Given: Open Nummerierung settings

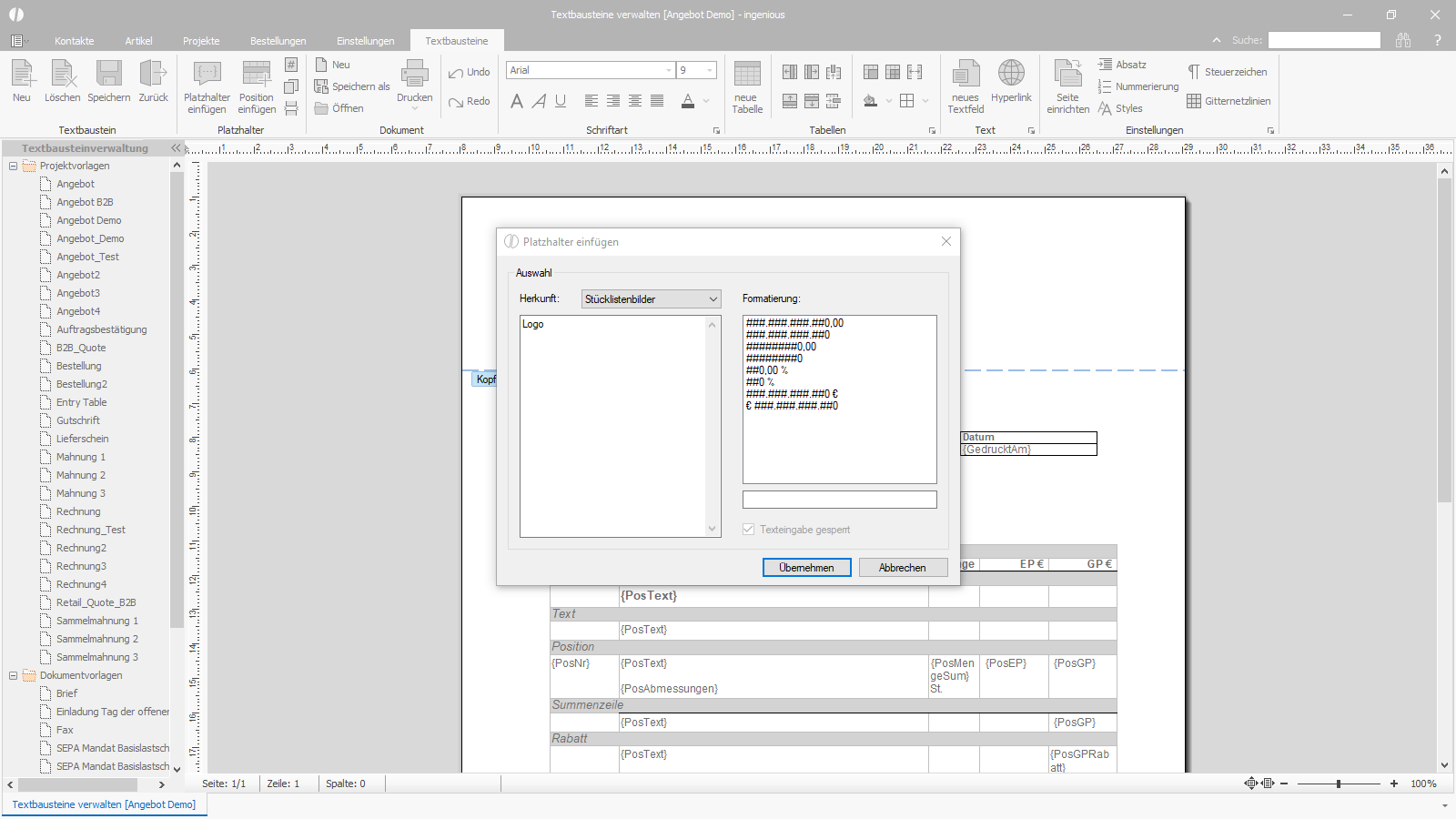Looking at the screenshot, I should [1138, 86].
